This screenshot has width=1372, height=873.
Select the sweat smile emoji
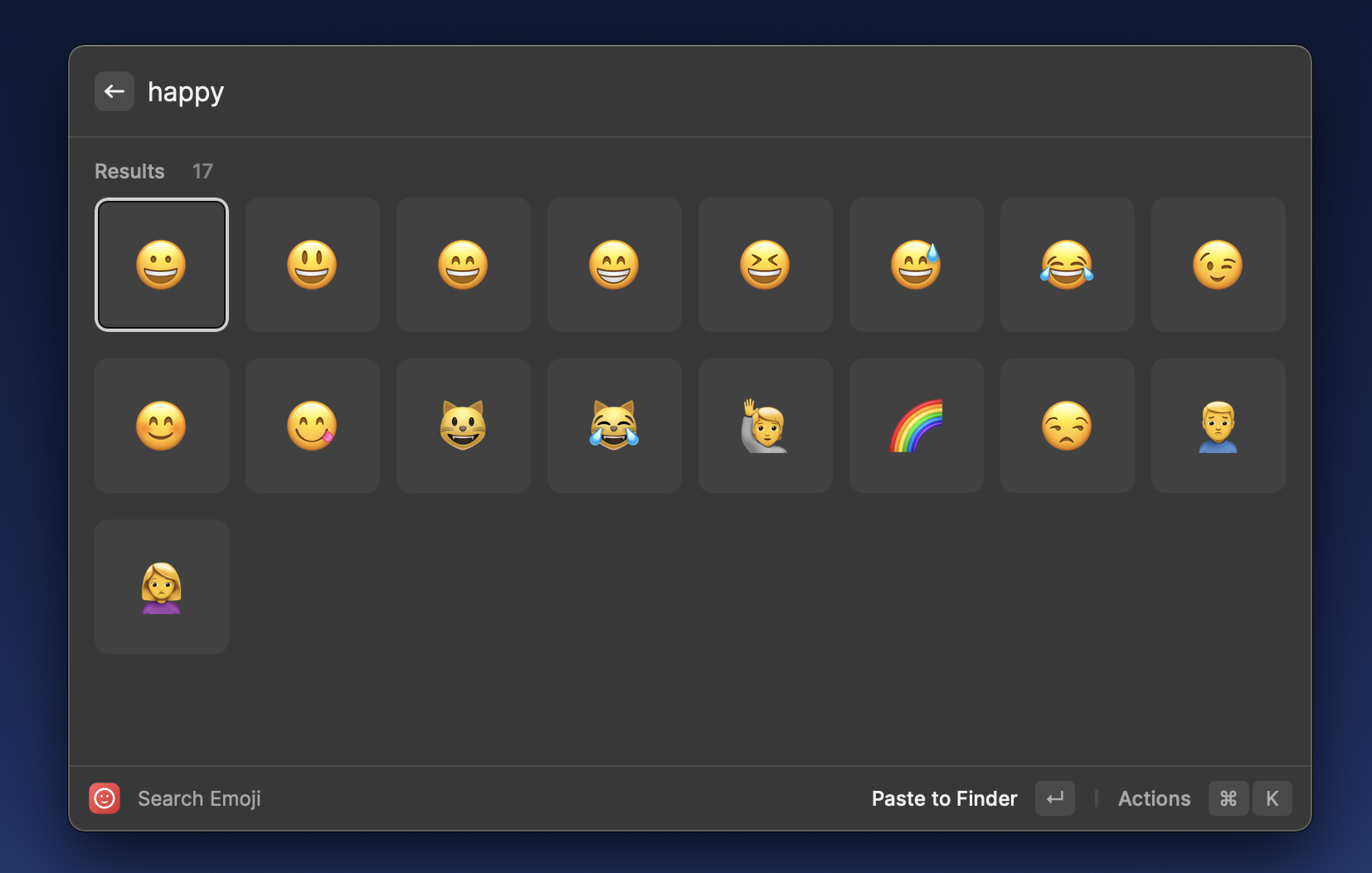917,265
